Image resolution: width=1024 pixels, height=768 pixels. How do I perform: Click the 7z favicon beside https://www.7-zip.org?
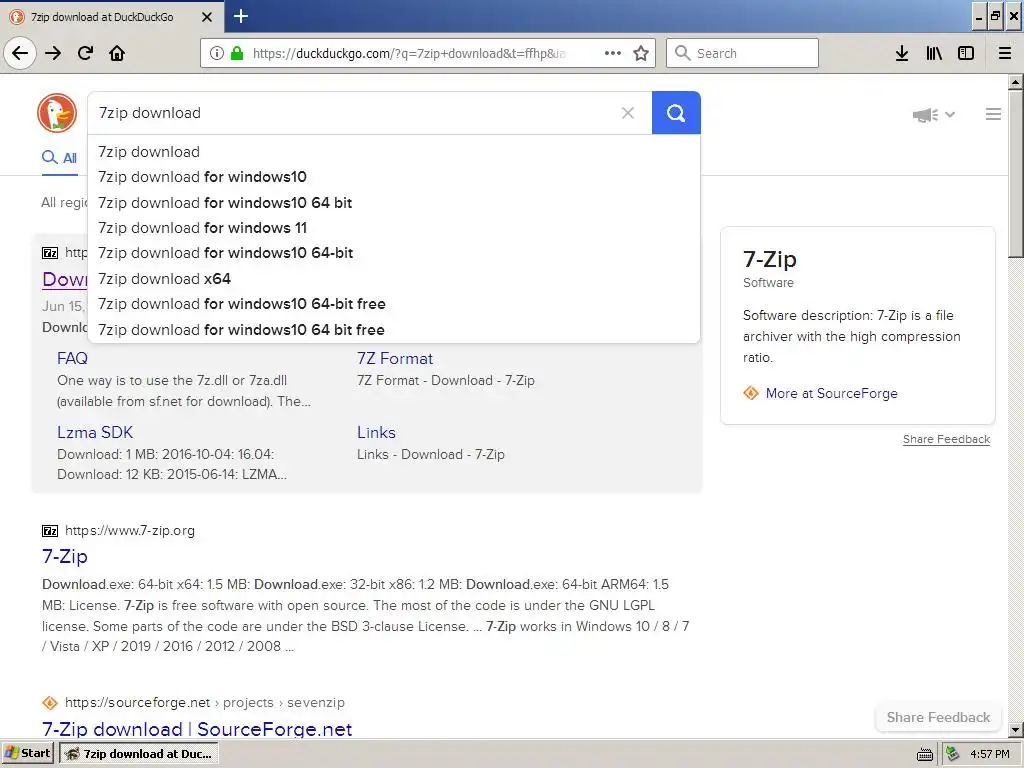pyautogui.click(x=50, y=530)
